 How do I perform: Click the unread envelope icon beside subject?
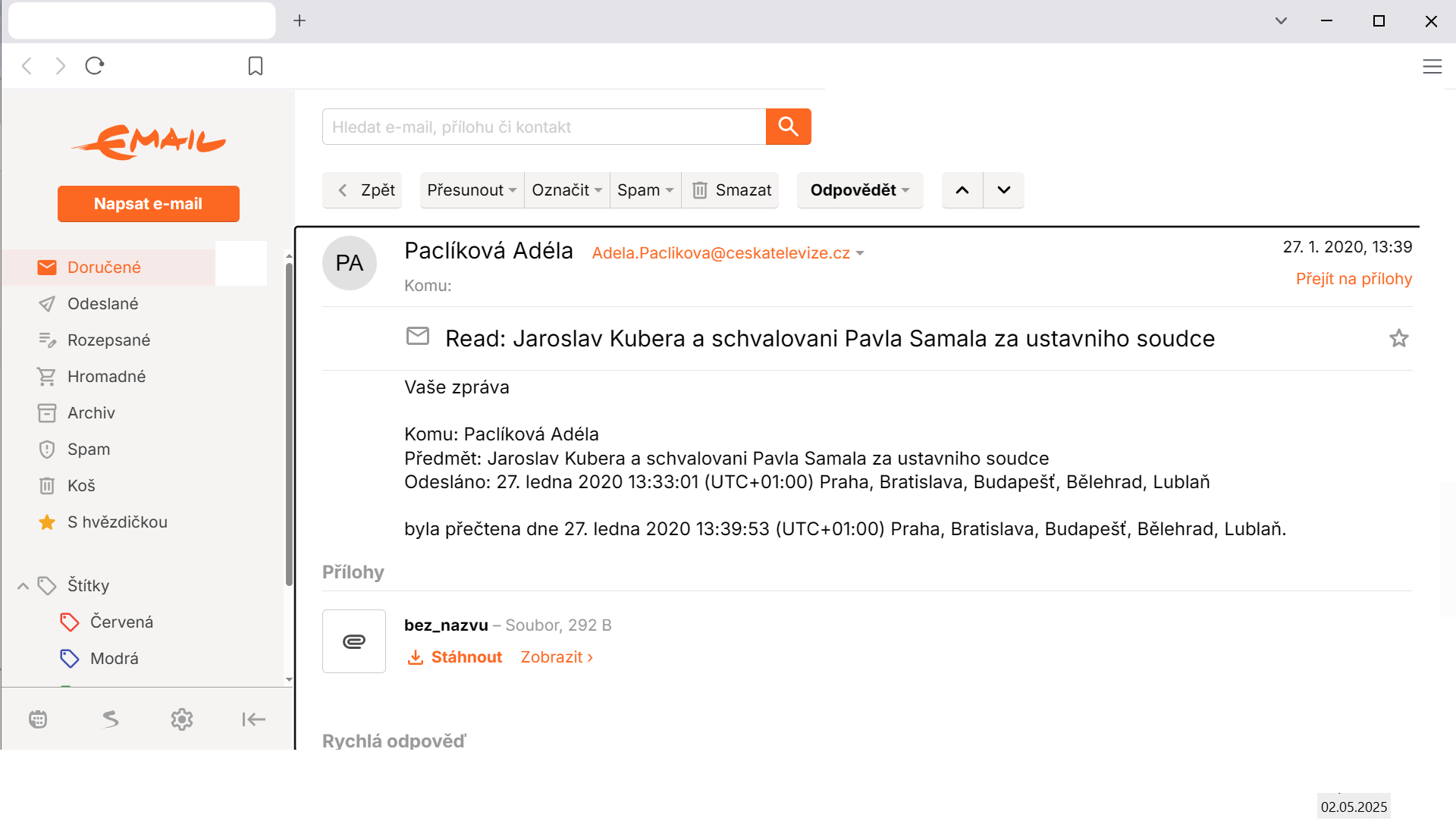(418, 336)
